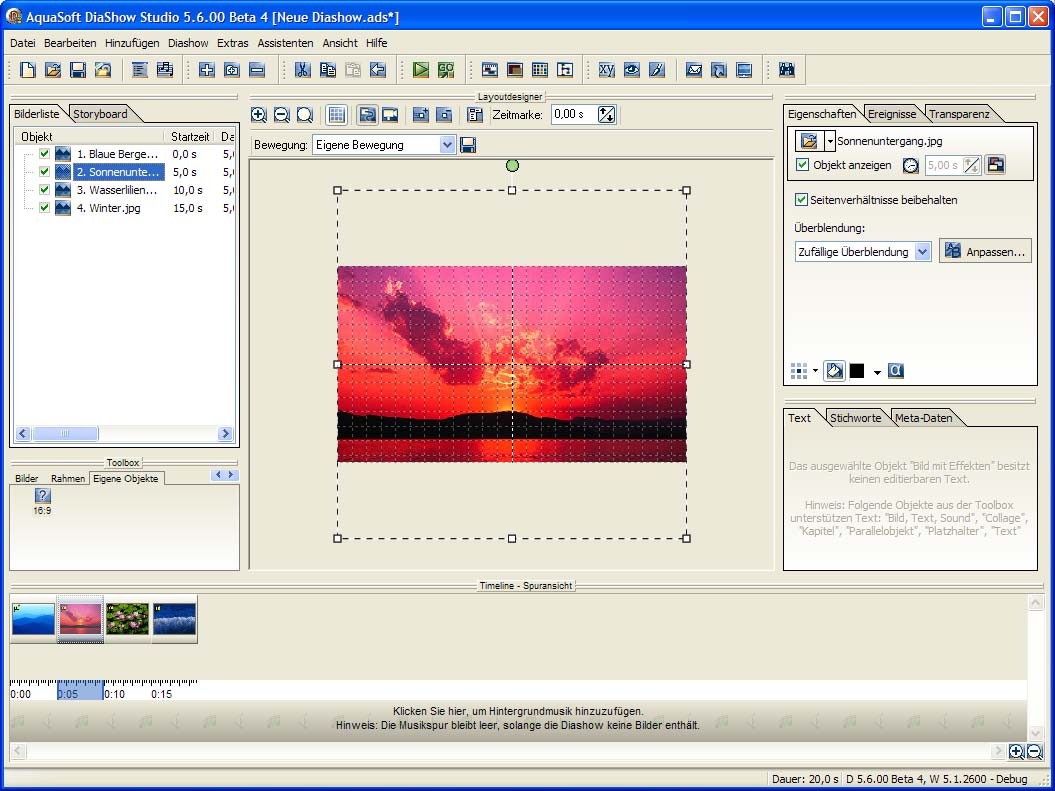Click the paint bucket fill icon

(833, 371)
